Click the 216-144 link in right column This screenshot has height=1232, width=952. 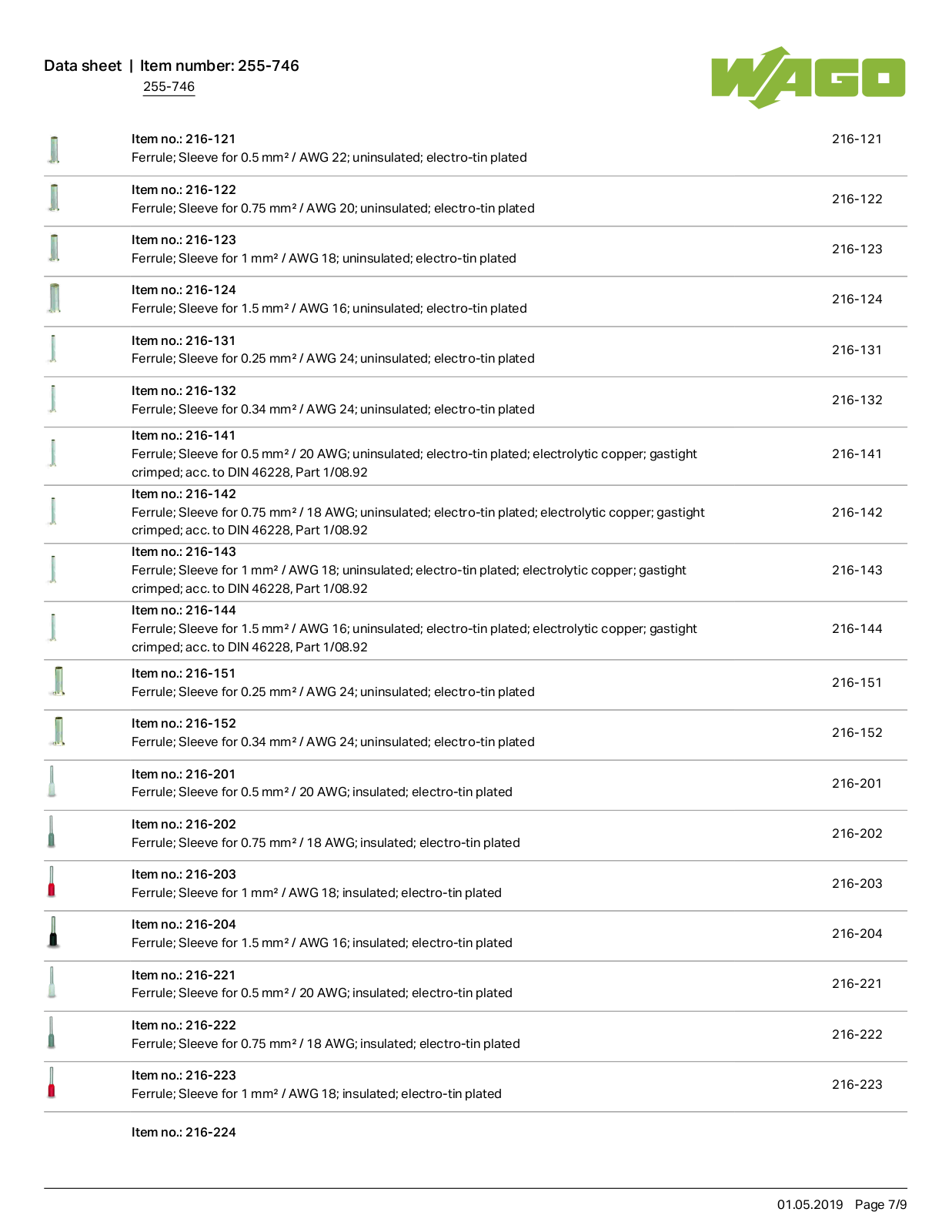click(x=857, y=629)
